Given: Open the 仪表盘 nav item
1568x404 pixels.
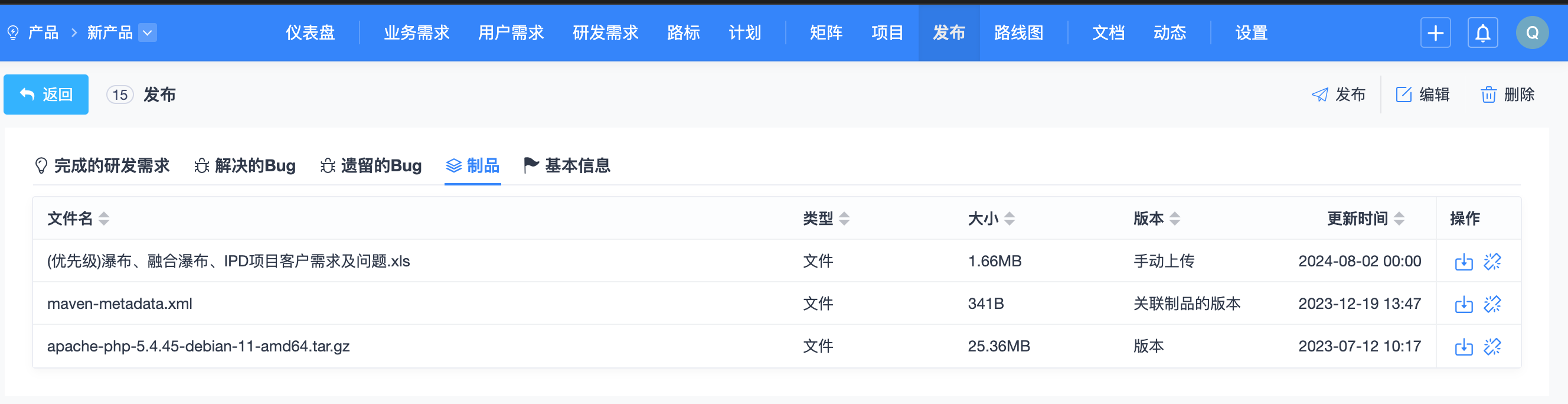Looking at the screenshot, I should (x=311, y=33).
